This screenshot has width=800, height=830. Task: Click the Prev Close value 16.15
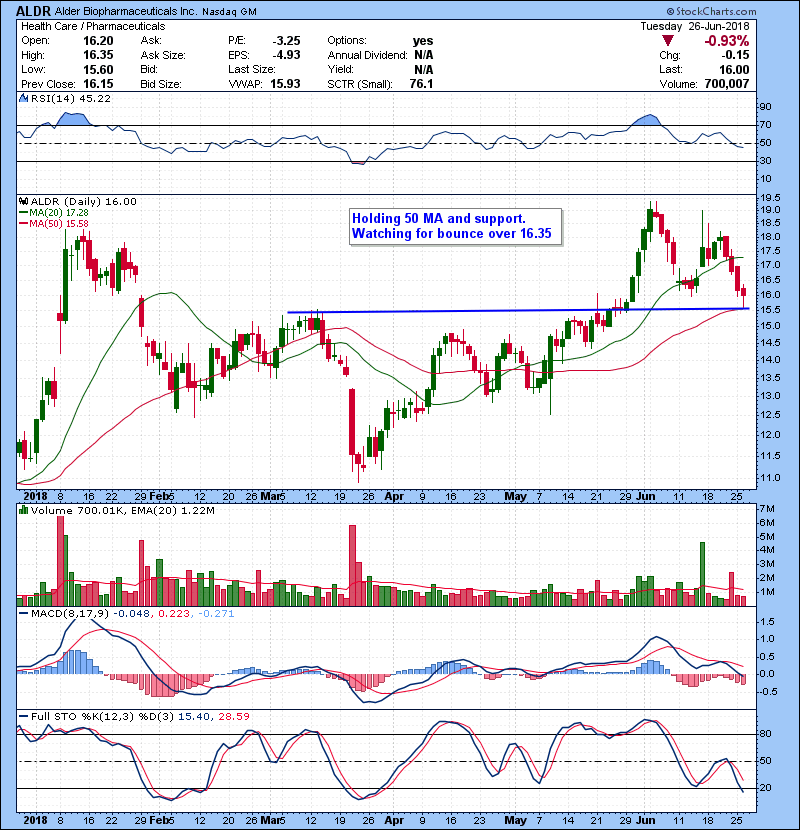98,84
